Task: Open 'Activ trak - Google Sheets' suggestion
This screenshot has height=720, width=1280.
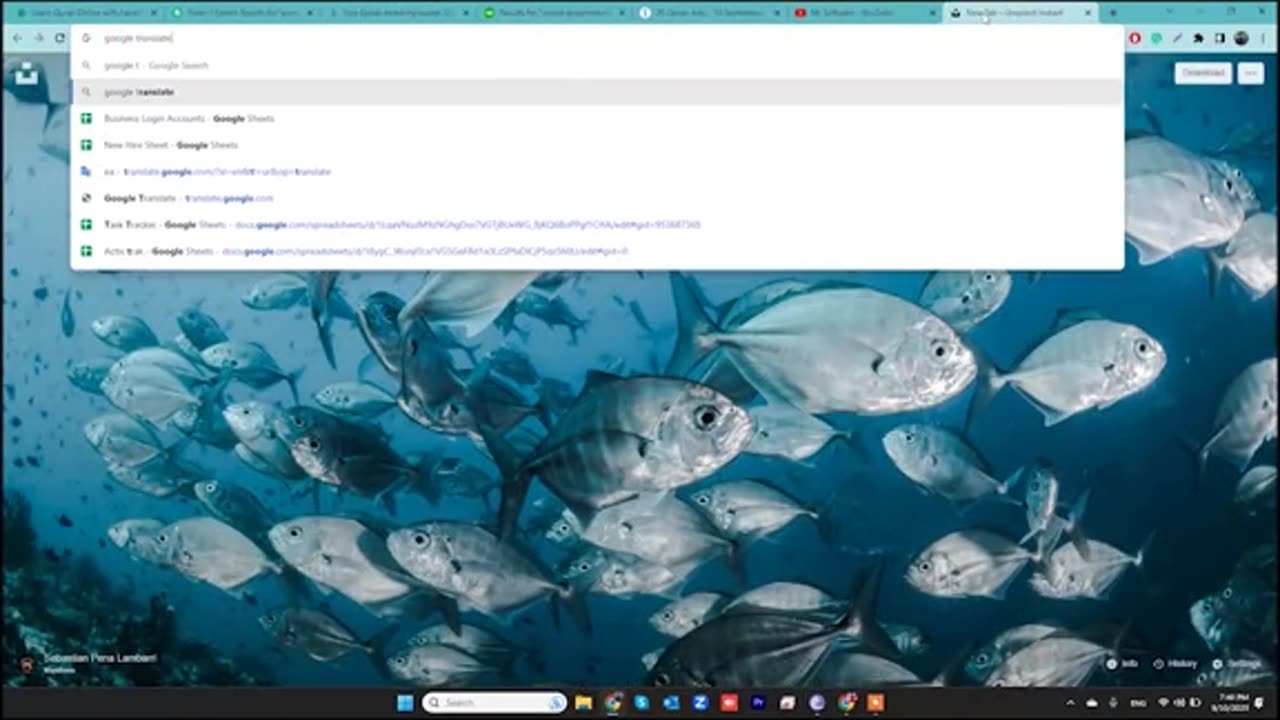Action: click(597, 251)
